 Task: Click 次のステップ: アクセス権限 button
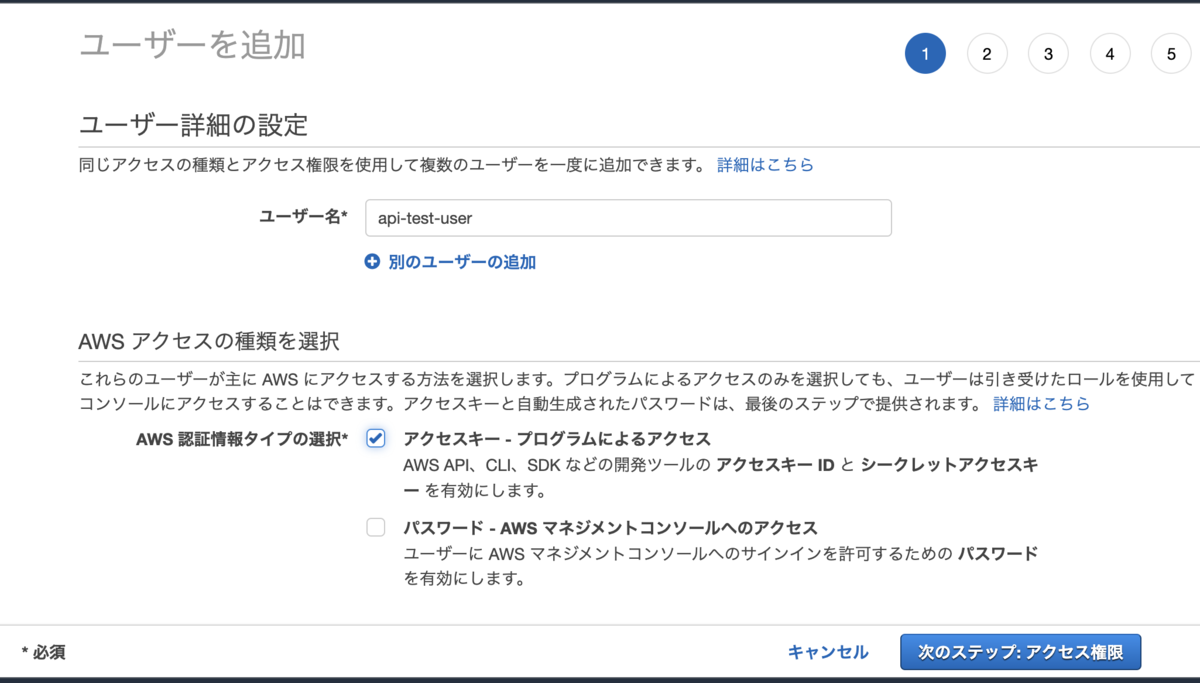[x=1021, y=652]
